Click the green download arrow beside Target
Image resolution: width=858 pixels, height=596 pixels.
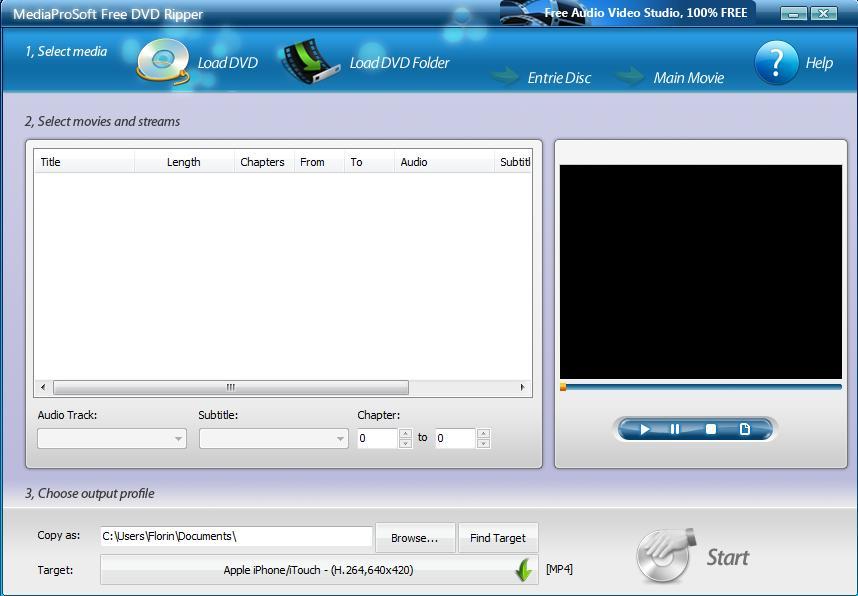point(521,570)
